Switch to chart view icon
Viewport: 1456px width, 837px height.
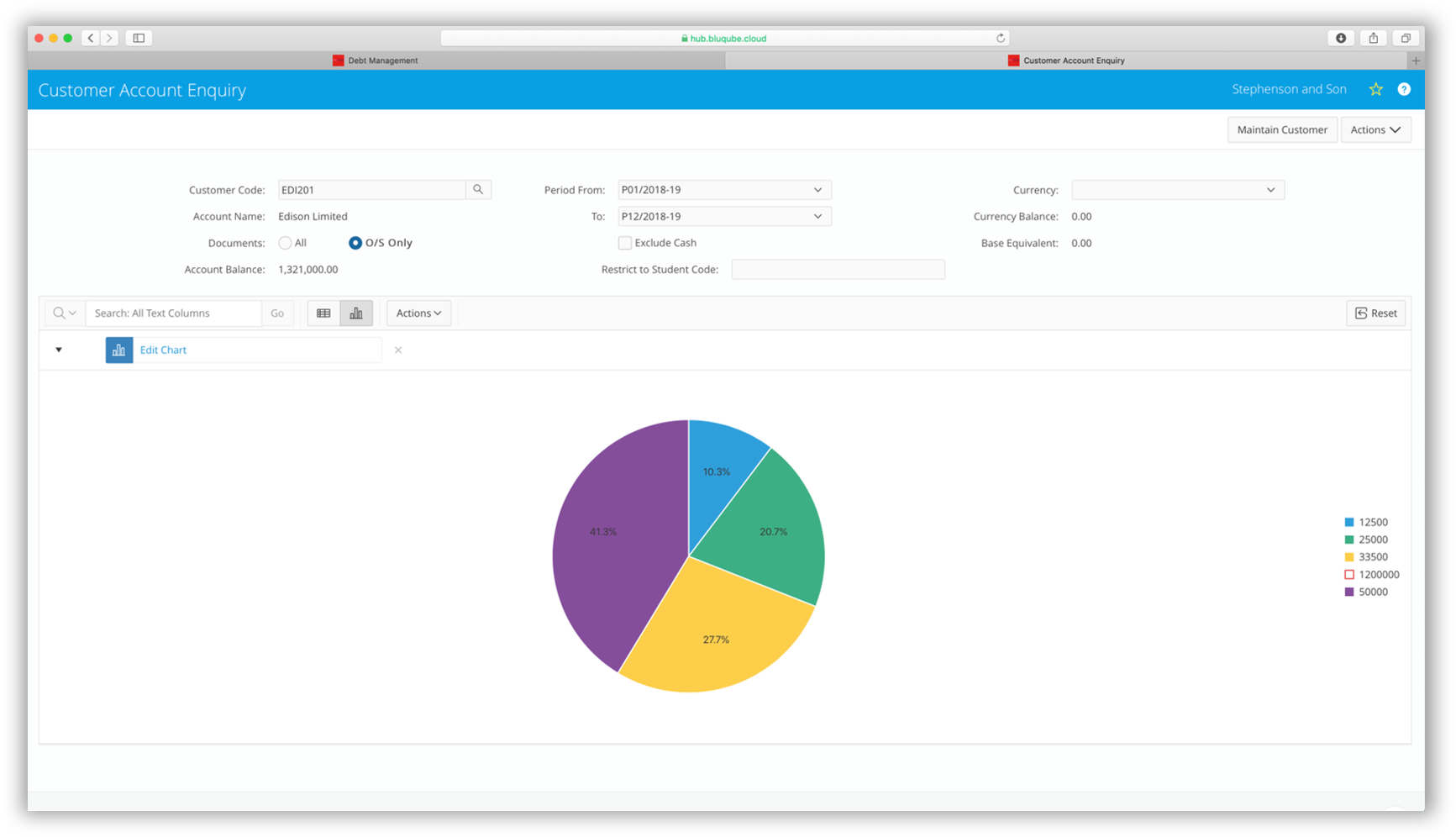[356, 313]
